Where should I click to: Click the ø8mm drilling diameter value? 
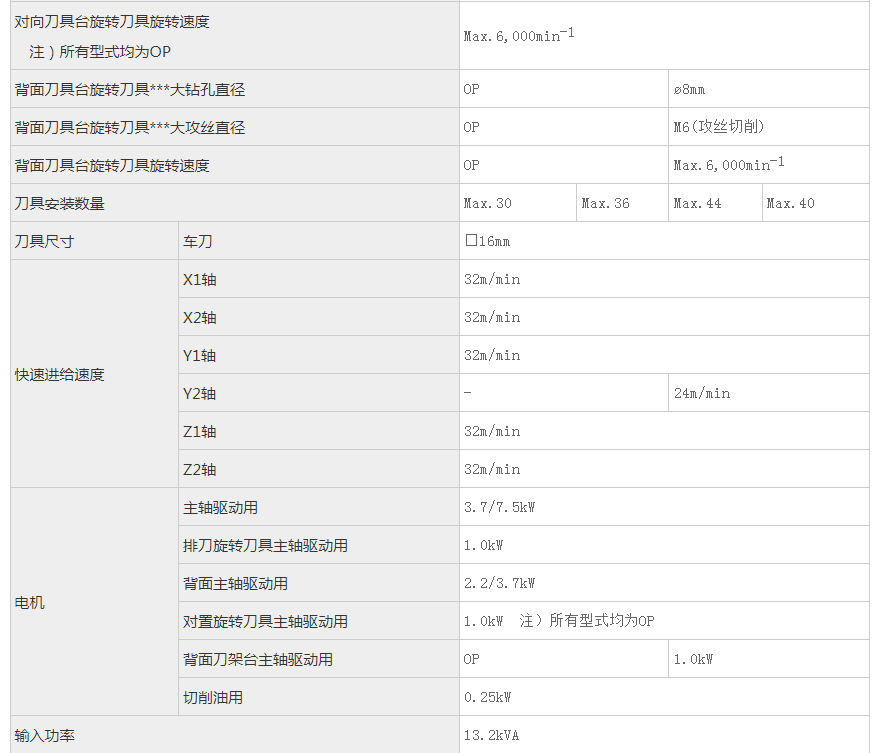pos(690,89)
